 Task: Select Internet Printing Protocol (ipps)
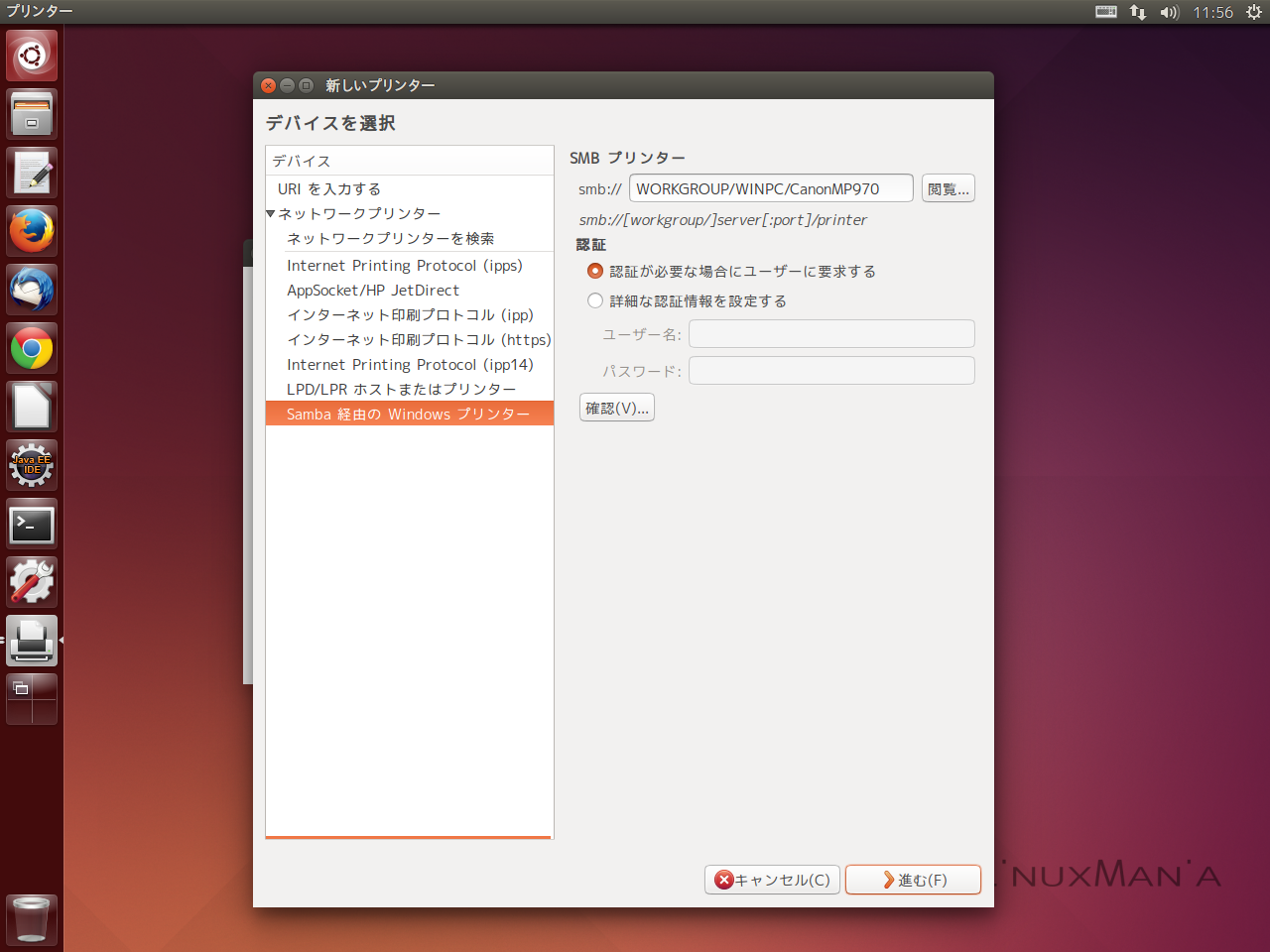click(410, 266)
